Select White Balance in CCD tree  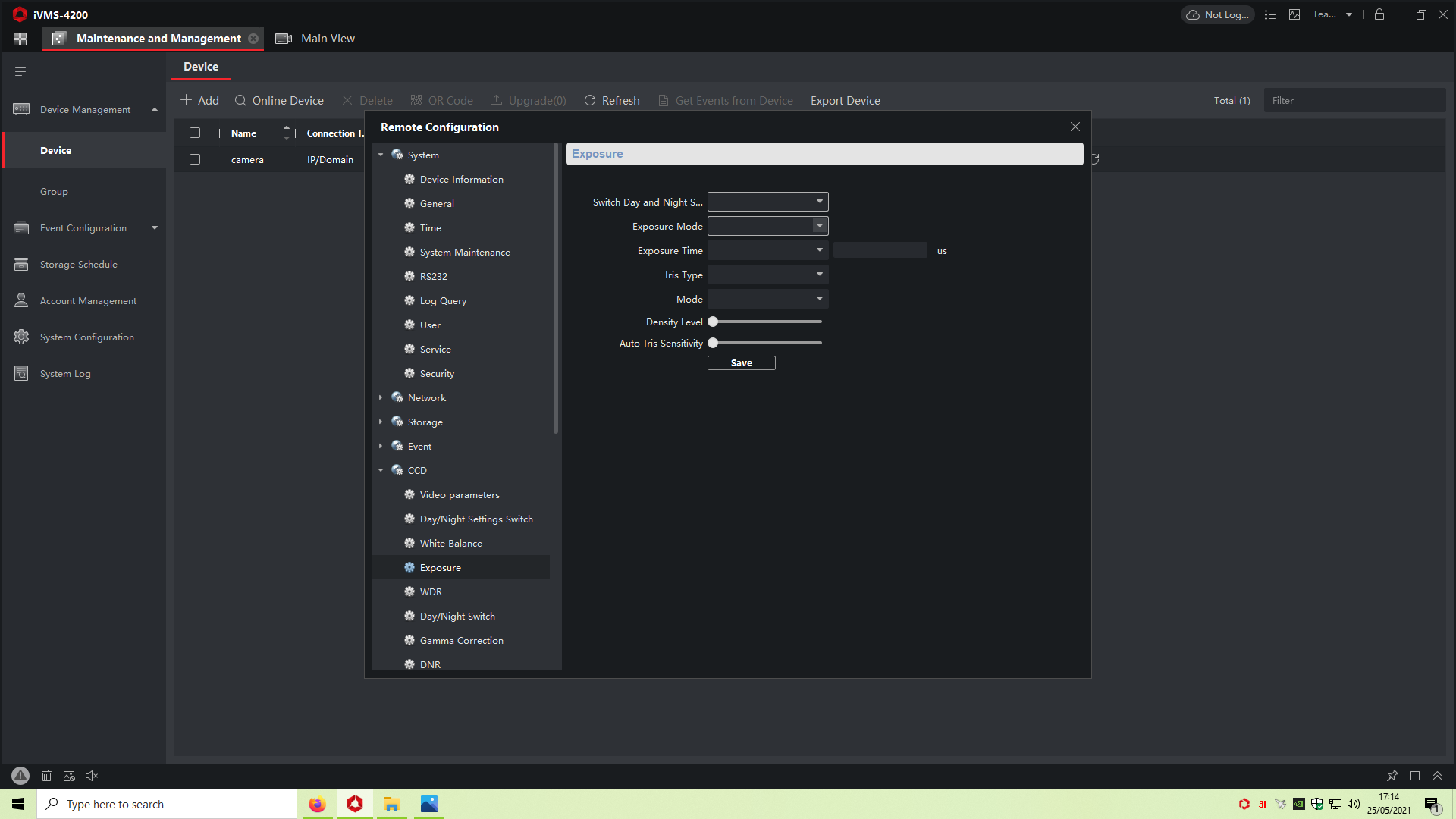click(x=450, y=543)
